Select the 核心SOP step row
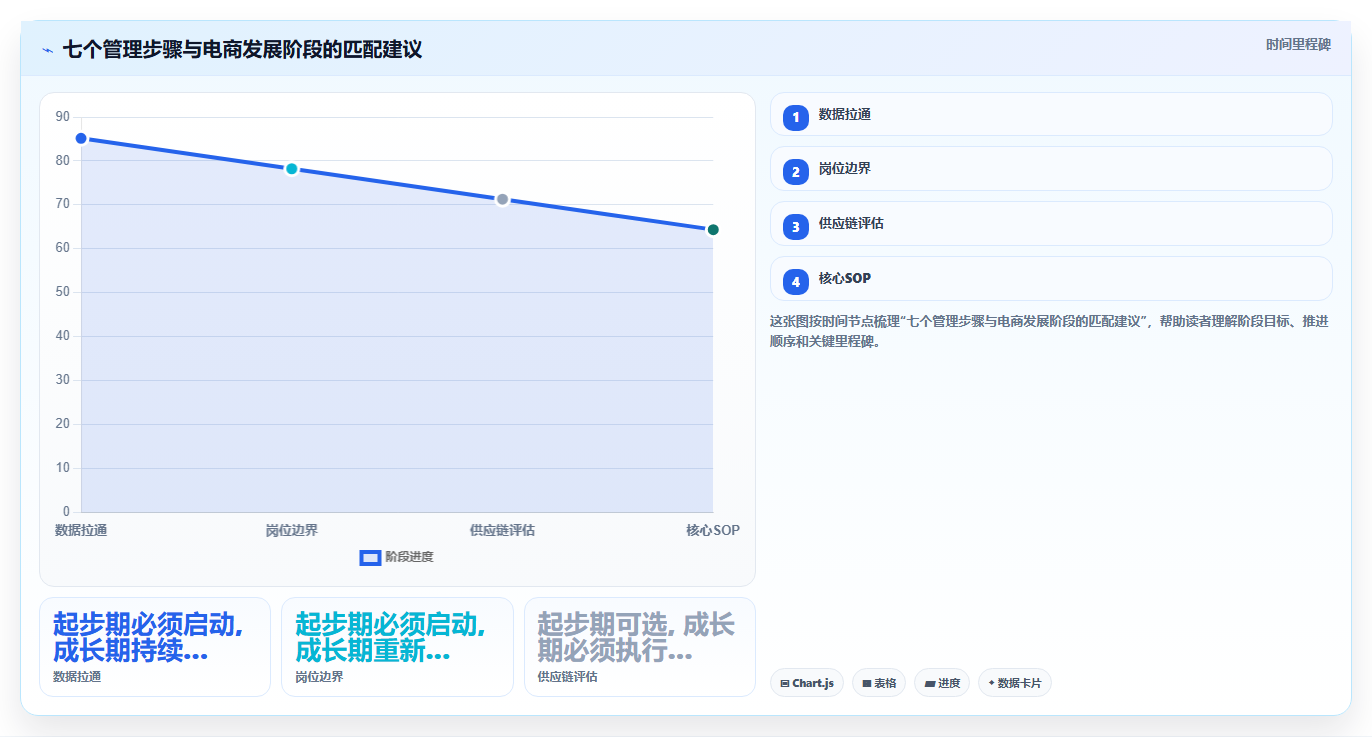 (1051, 278)
